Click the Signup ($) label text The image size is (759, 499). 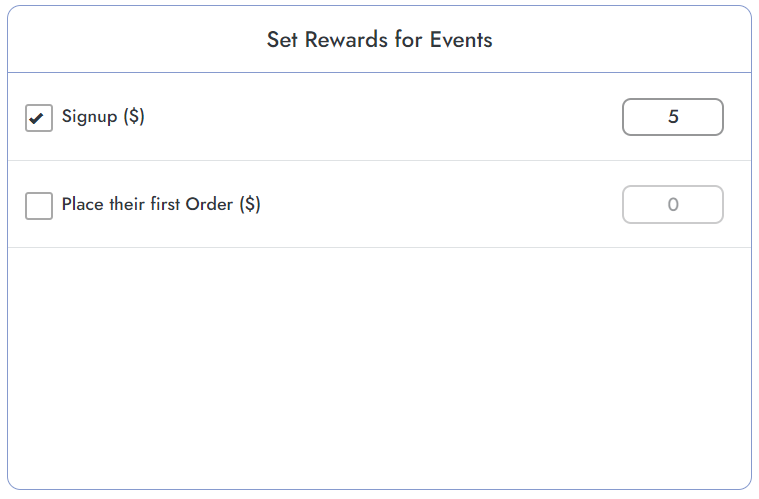[103, 116]
